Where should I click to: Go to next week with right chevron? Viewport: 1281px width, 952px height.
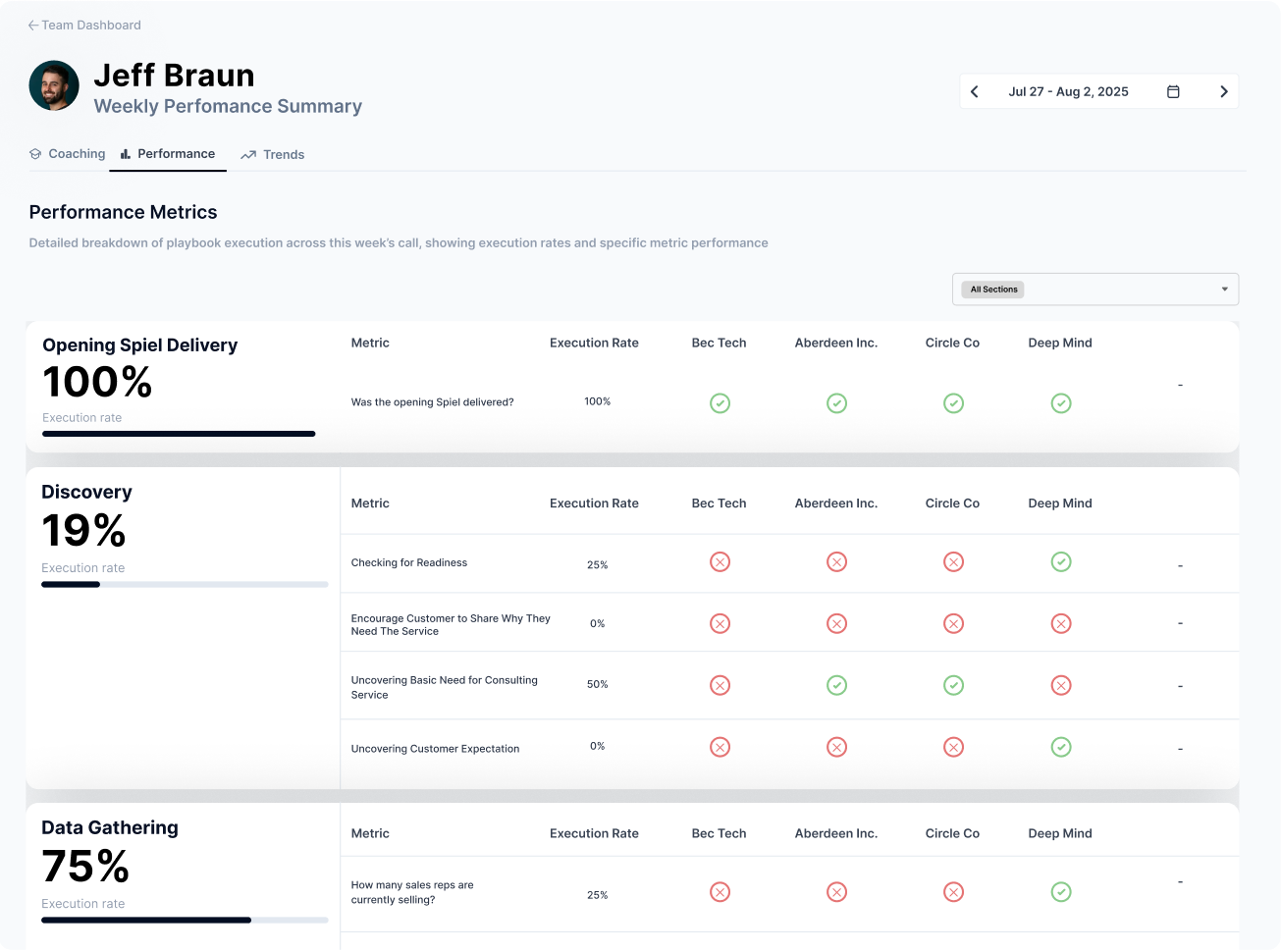coord(1224,92)
